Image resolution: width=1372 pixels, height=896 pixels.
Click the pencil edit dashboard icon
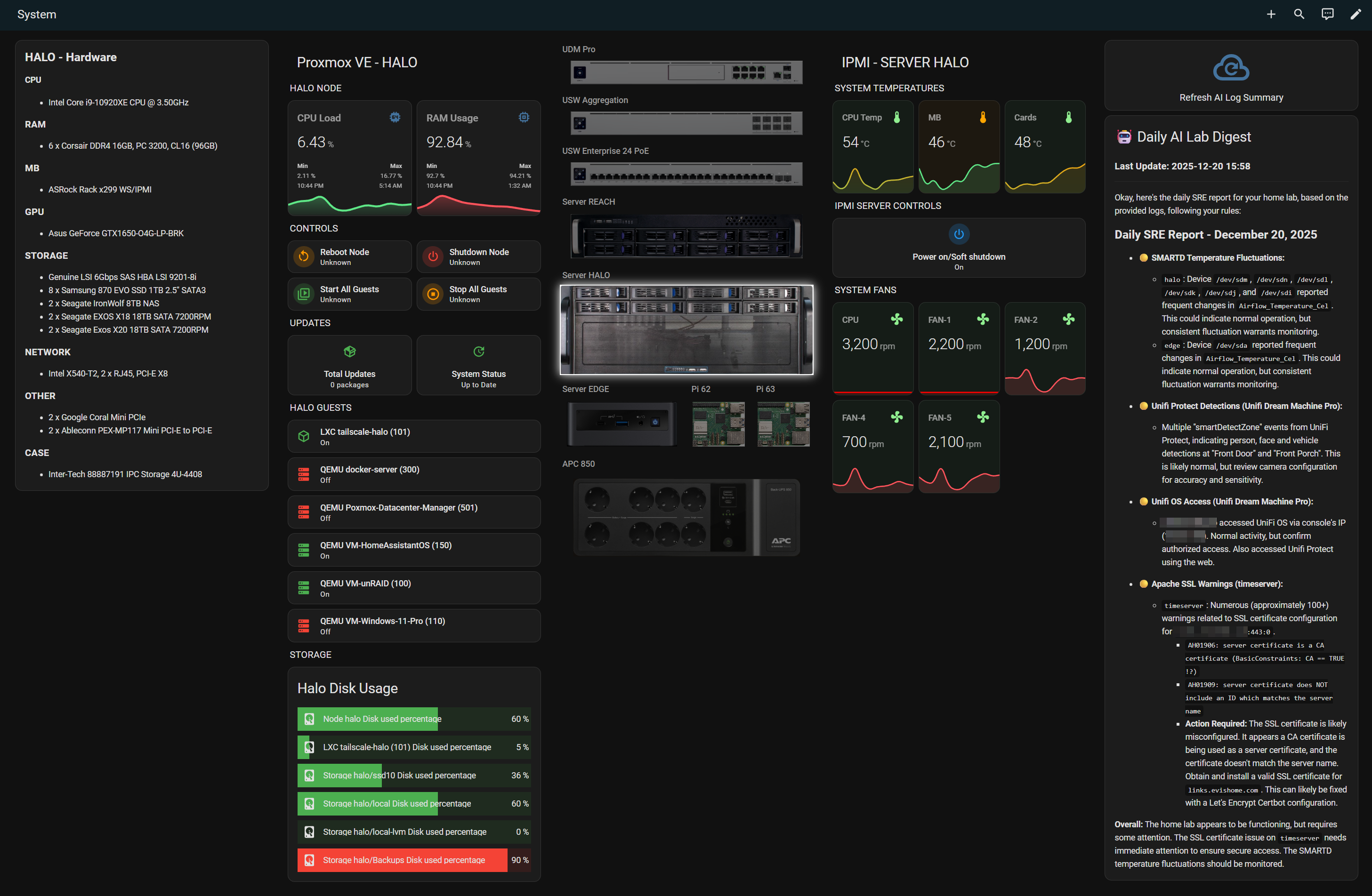(1355, 15)
